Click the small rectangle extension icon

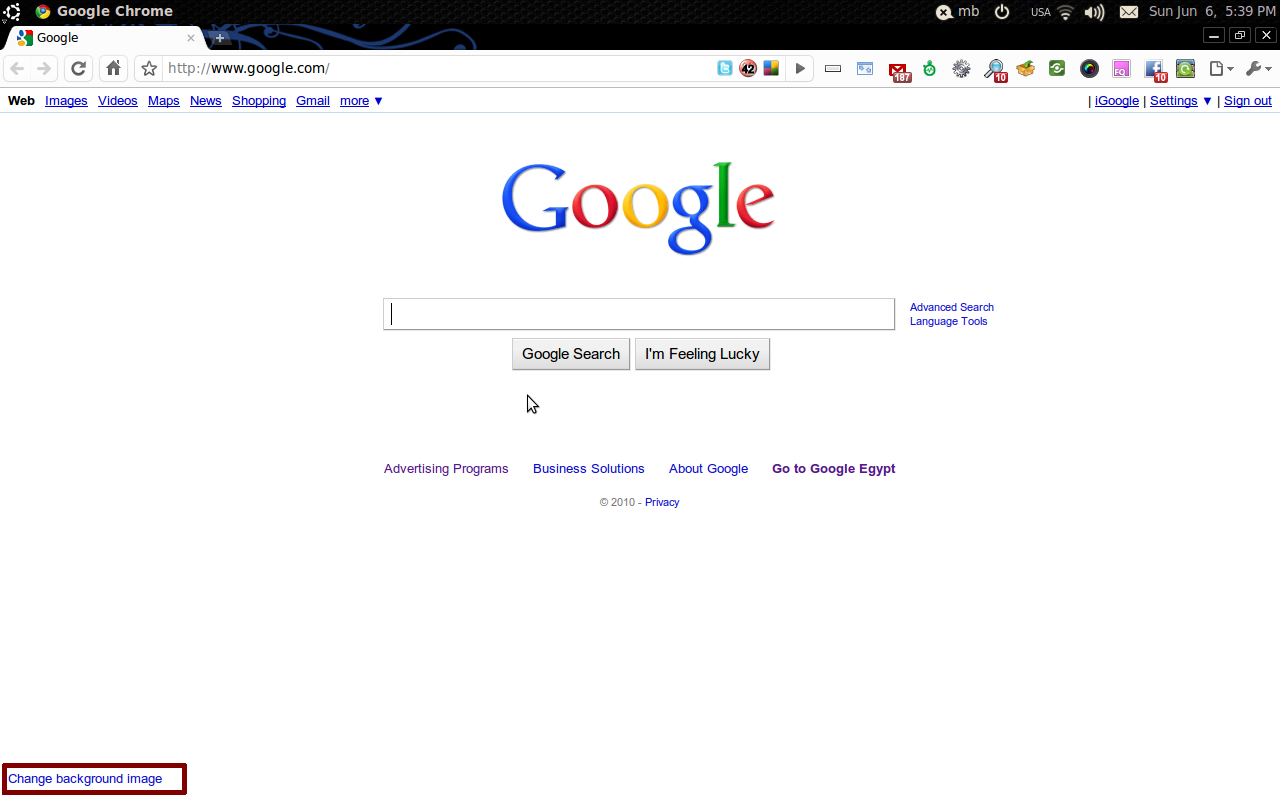[833, 69]
